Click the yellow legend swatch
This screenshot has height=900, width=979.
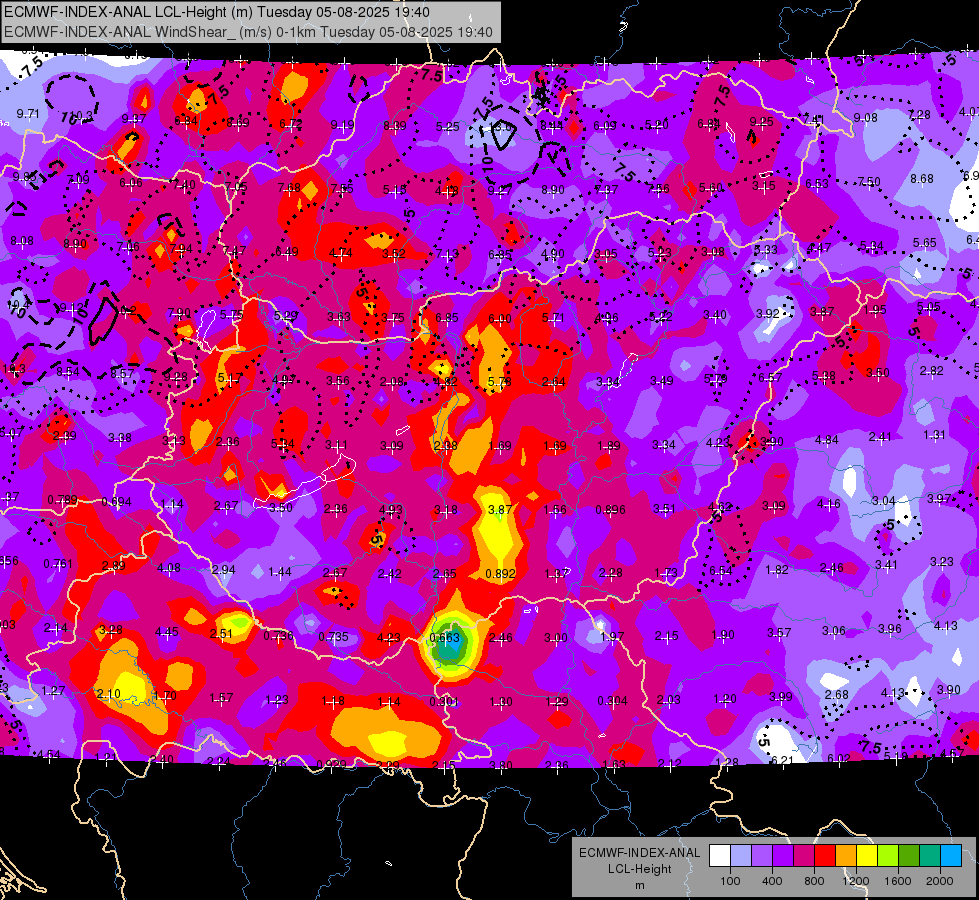(867, 856)
